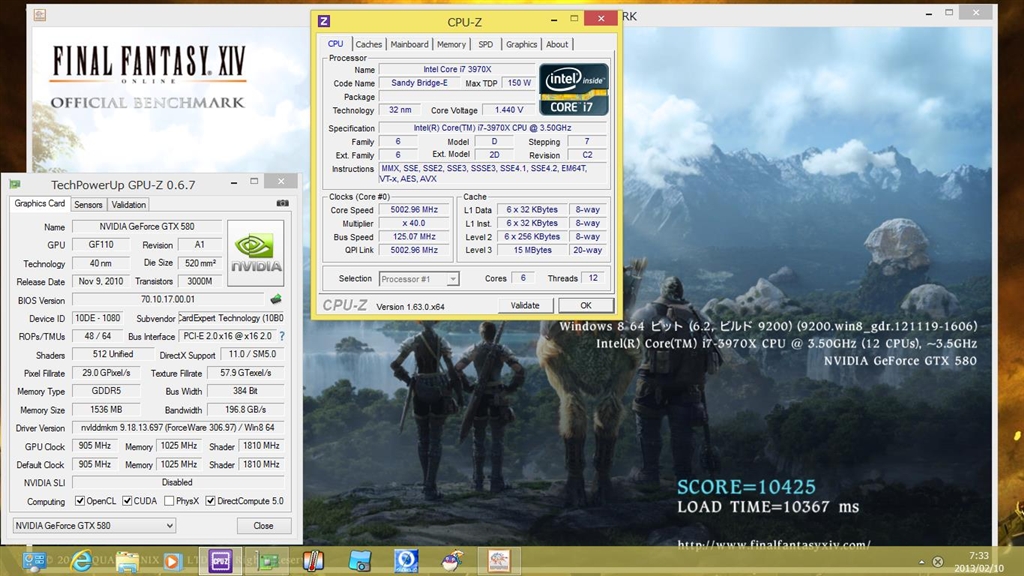
Task: Open the taskbar clock showing 7:33
Action: click(x=978, y=562)
